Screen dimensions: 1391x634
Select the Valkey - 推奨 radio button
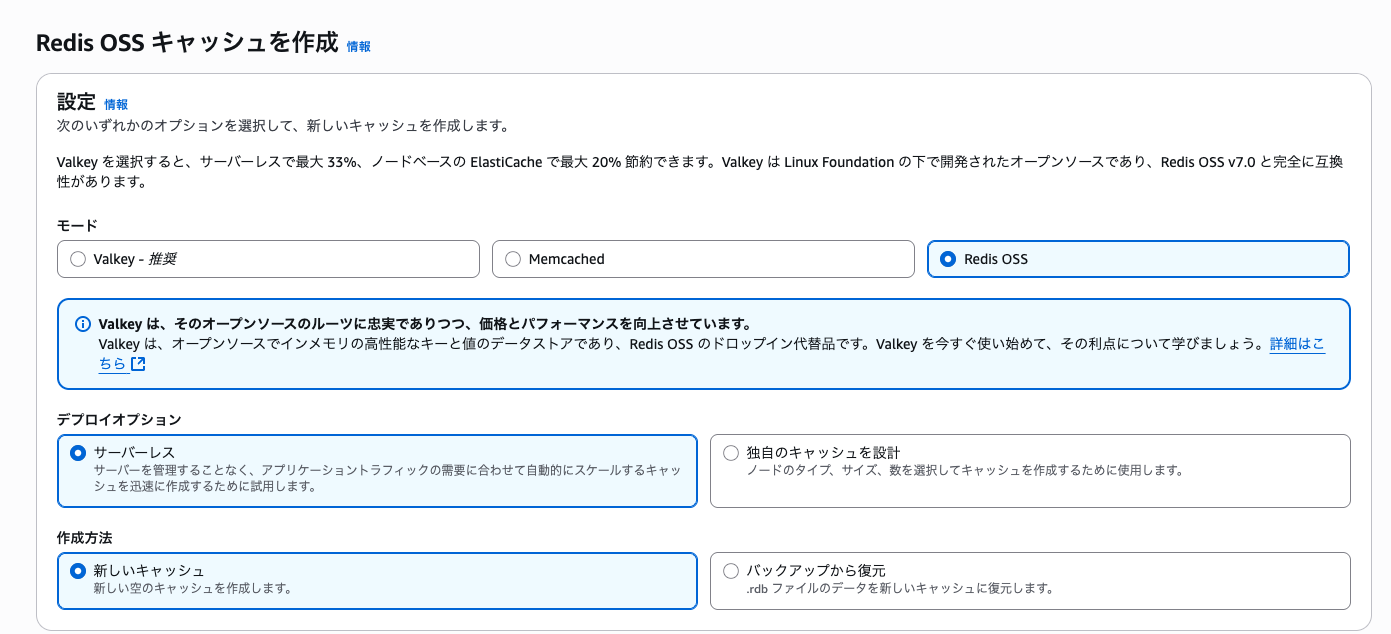coord(78,258)
